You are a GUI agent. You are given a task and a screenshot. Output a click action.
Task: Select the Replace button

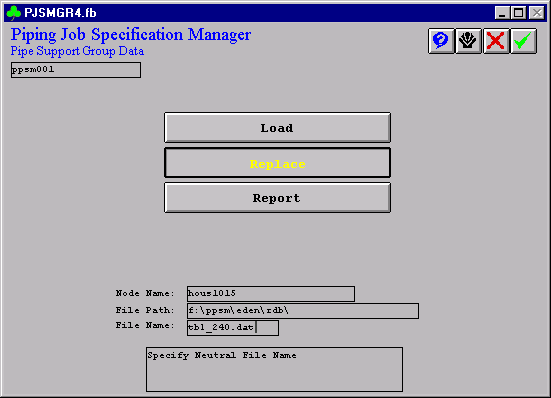pyautogui.click(x=277, y=163)
